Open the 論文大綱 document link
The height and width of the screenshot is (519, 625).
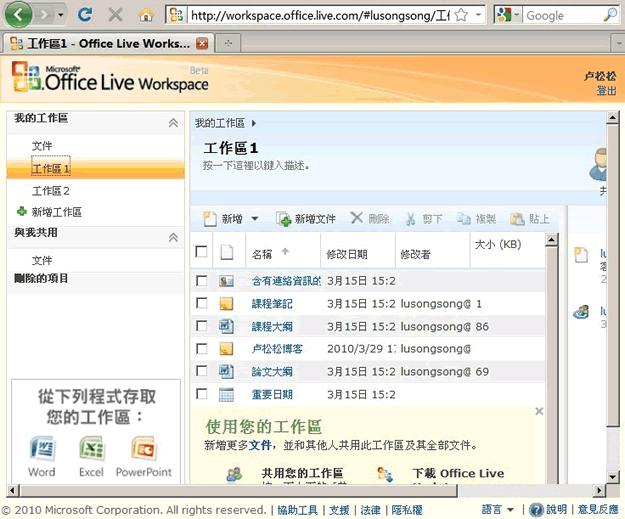point(272,372)
